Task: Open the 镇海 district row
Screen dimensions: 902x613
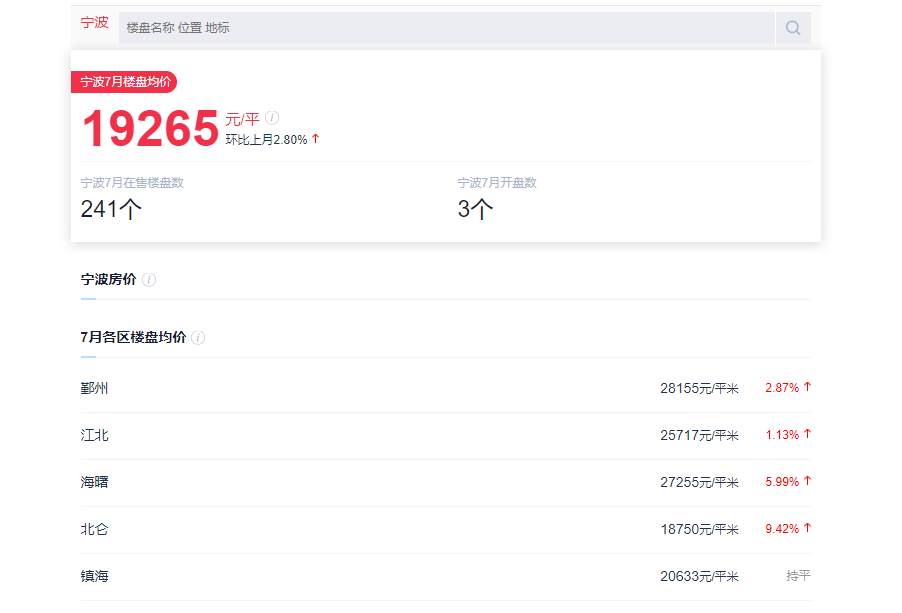Action: click(x=446, y=577)
